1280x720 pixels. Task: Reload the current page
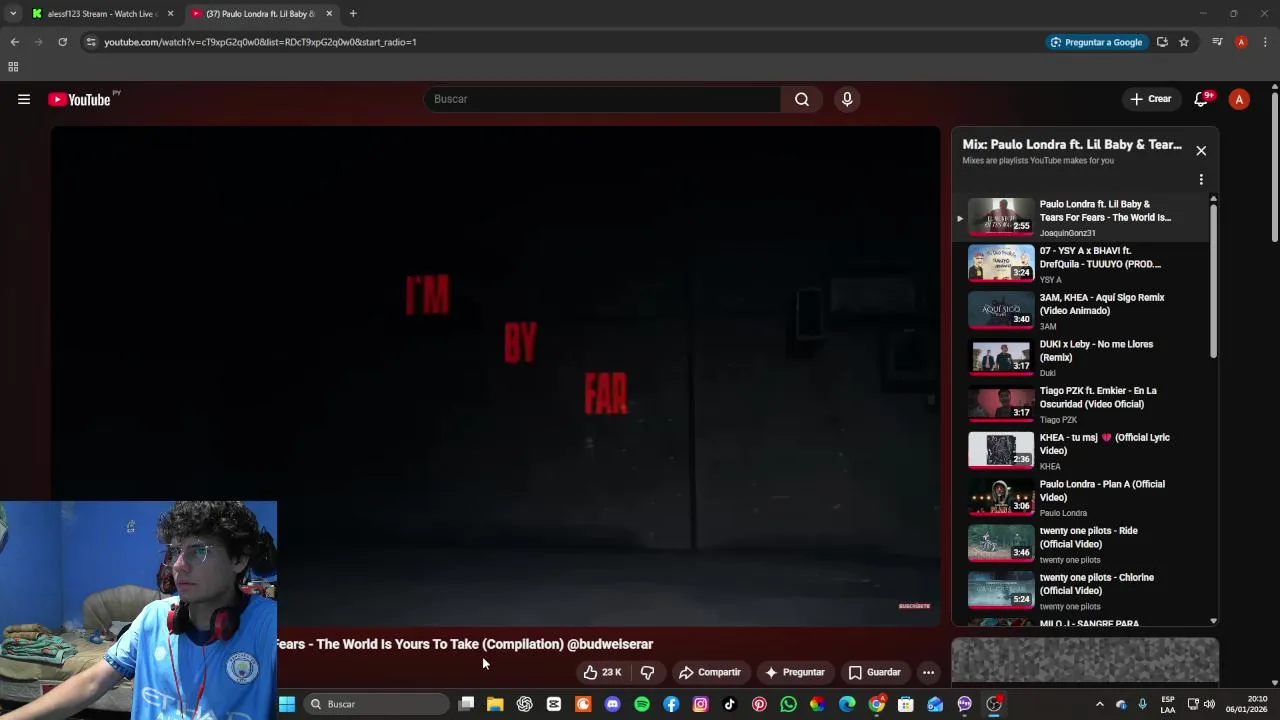pyautogui.click(x=62, y=42)
